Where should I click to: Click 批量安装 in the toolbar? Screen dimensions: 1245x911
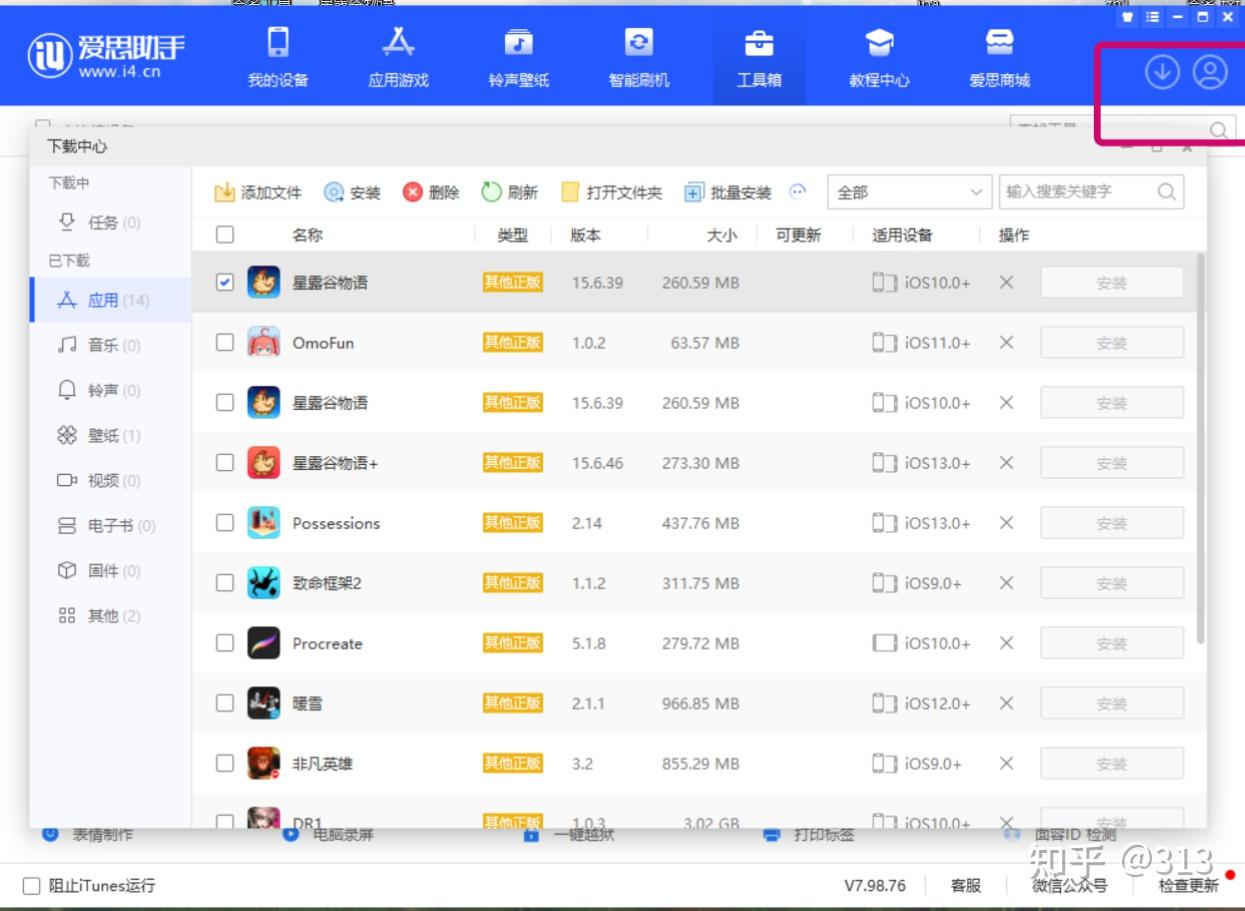[728, 192]
